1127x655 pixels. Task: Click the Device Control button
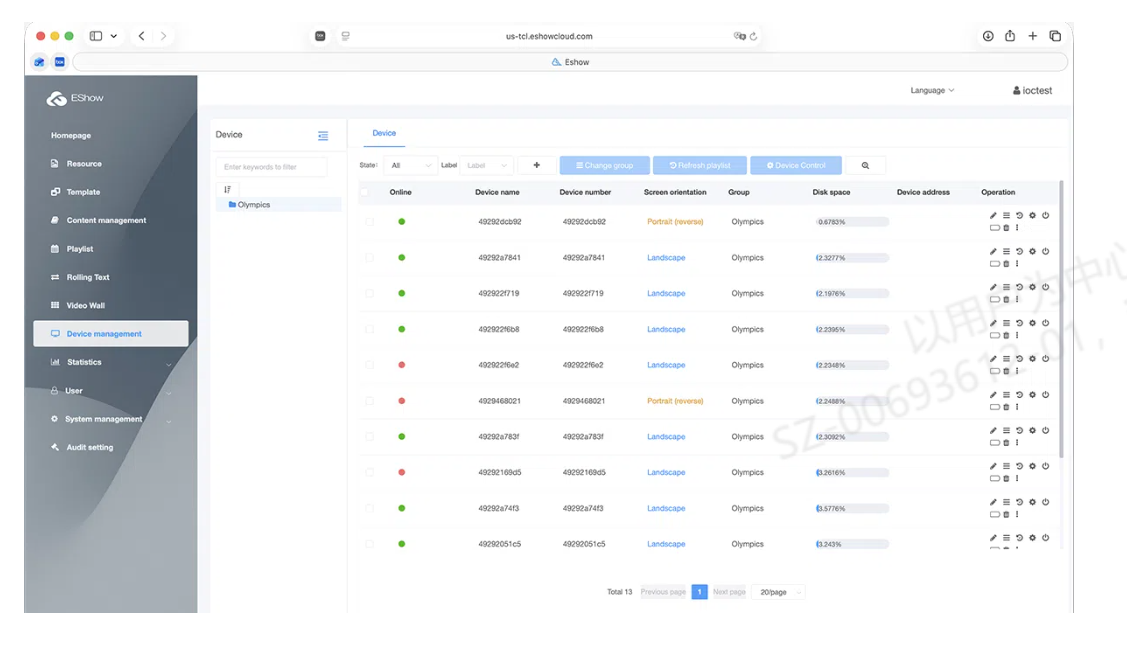796,165
